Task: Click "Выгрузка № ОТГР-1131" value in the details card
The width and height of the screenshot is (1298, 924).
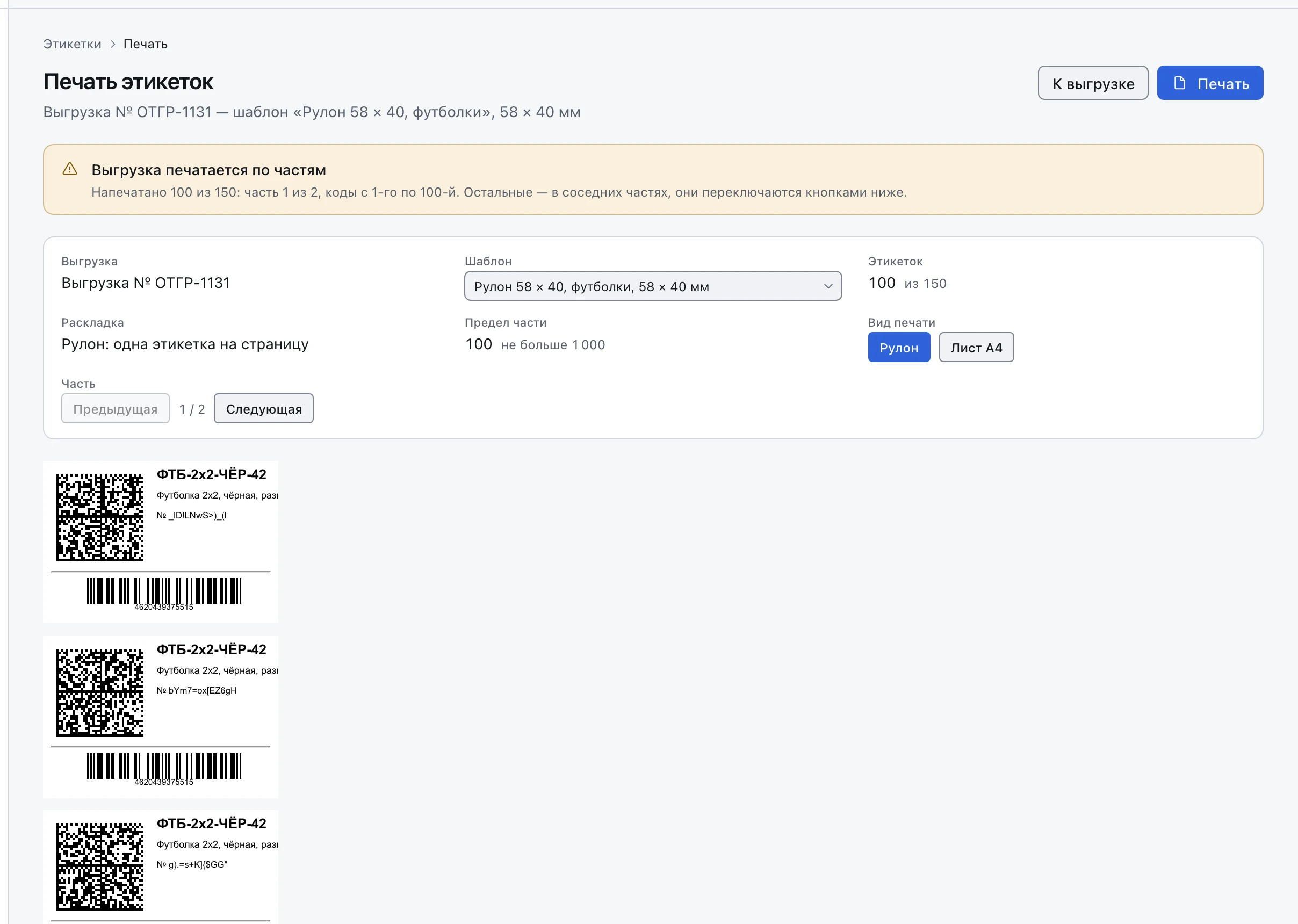Action: click(x=146, y=283)
